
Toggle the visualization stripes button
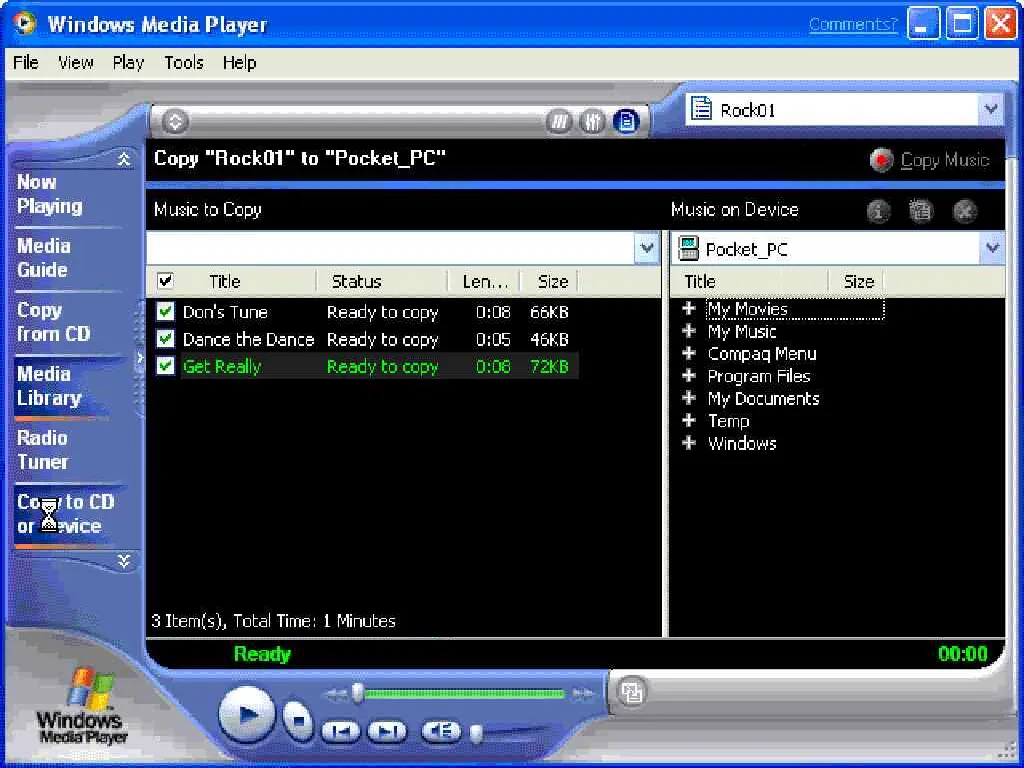559,121
